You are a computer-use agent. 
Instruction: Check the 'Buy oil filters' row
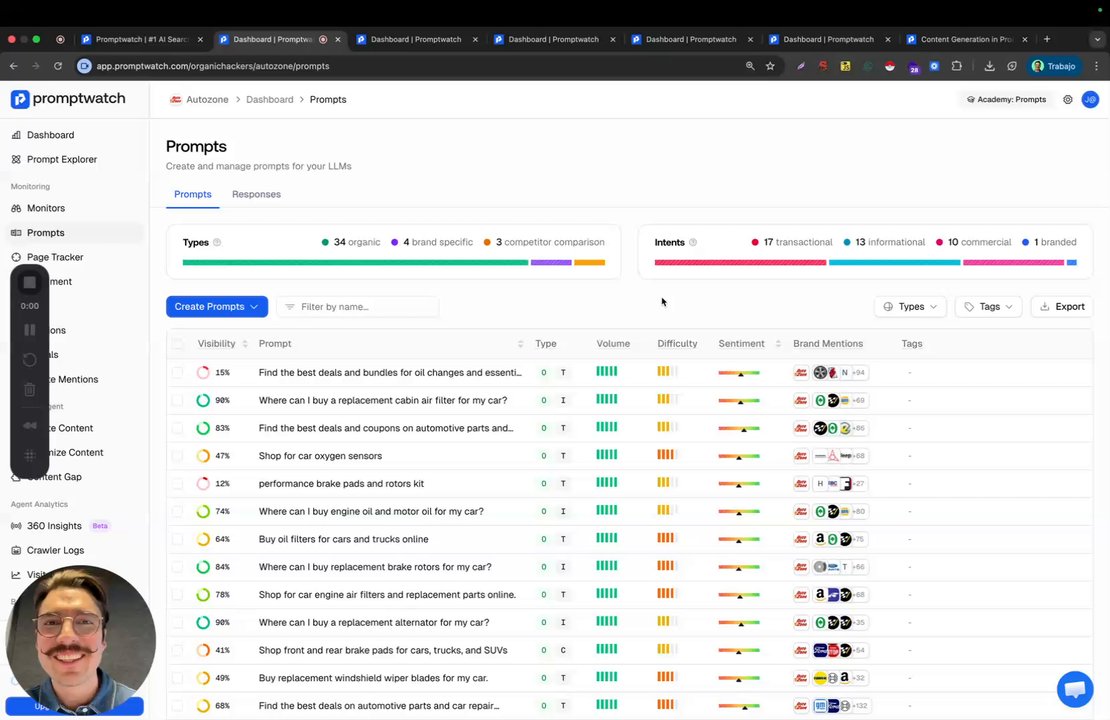point(177,539)
